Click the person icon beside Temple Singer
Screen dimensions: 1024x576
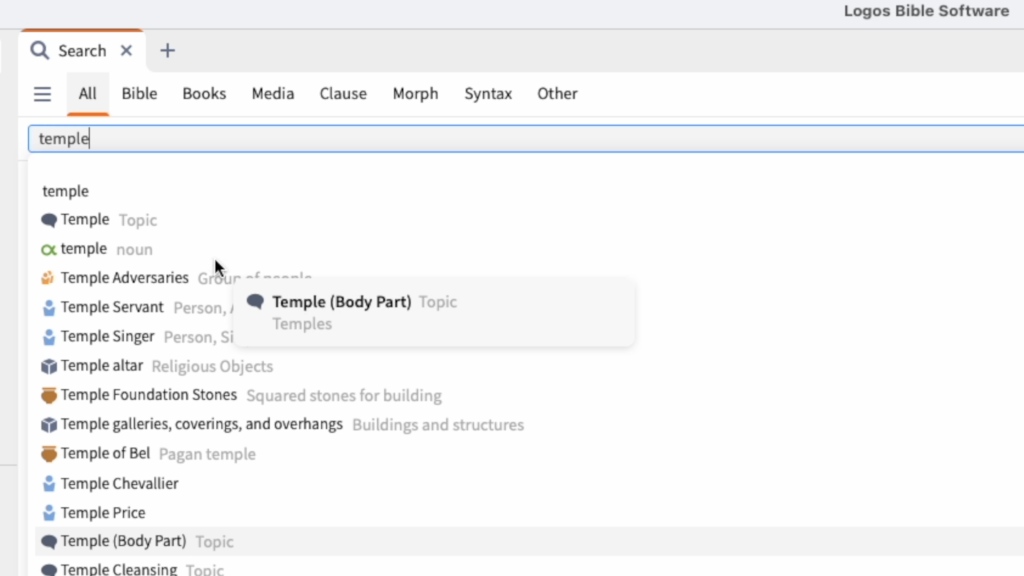point(48,337)
